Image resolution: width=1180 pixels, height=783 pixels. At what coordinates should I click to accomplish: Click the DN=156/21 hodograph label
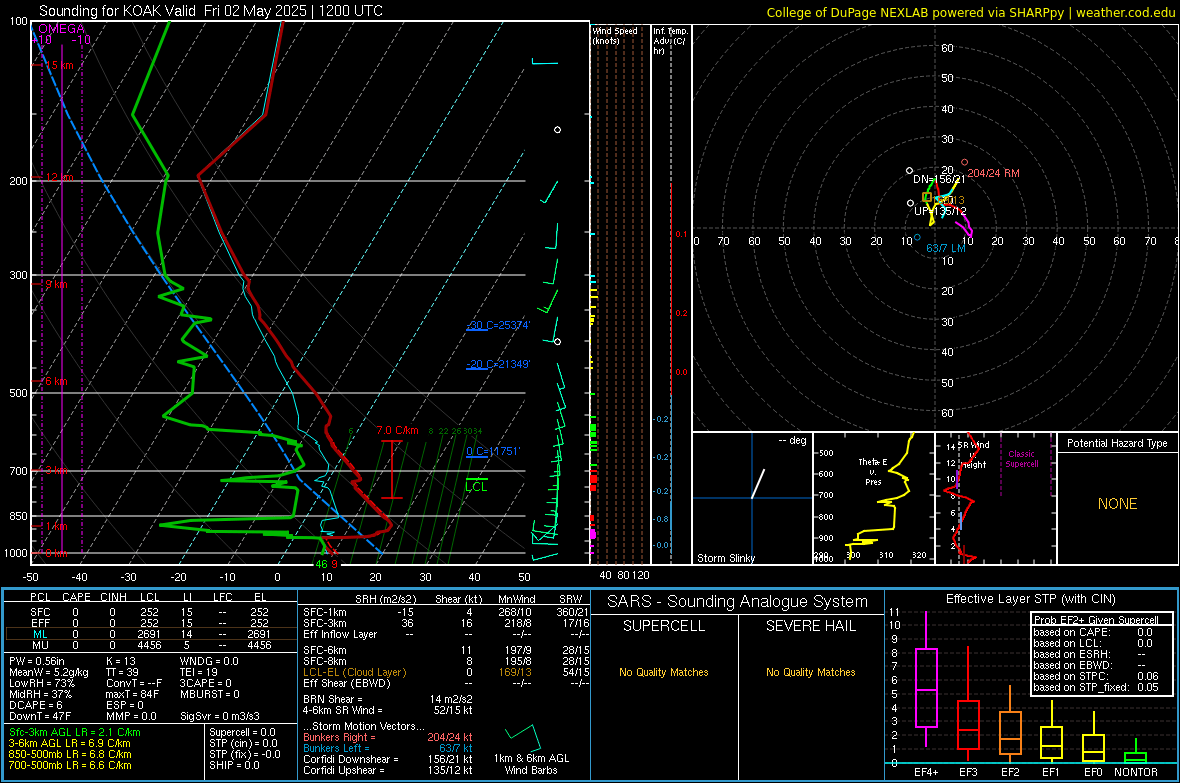point(938,180)
